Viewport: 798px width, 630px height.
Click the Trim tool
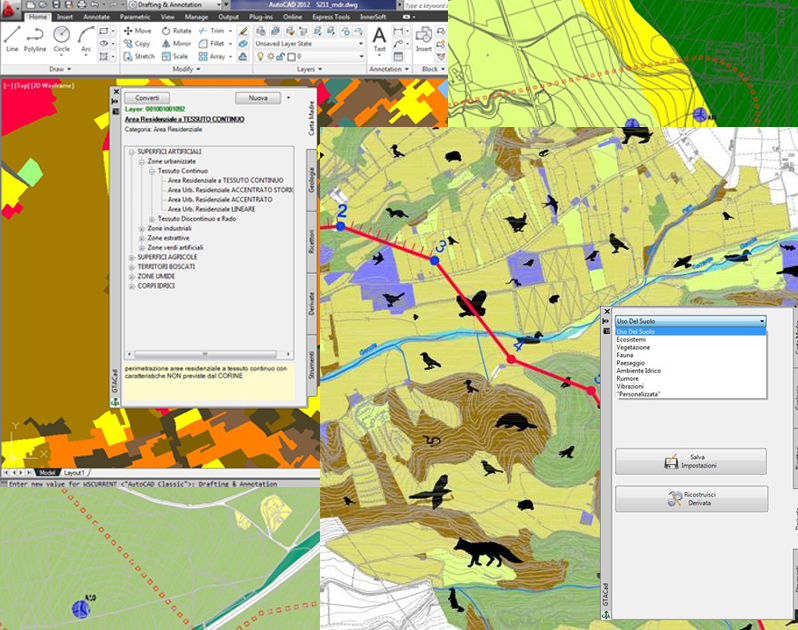click(211, 31)
